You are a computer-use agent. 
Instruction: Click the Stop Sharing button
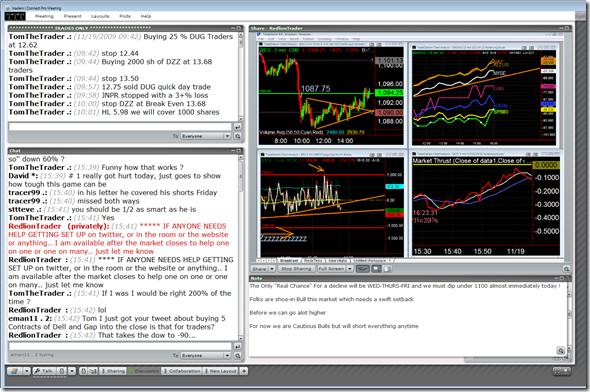pos(297,269)
